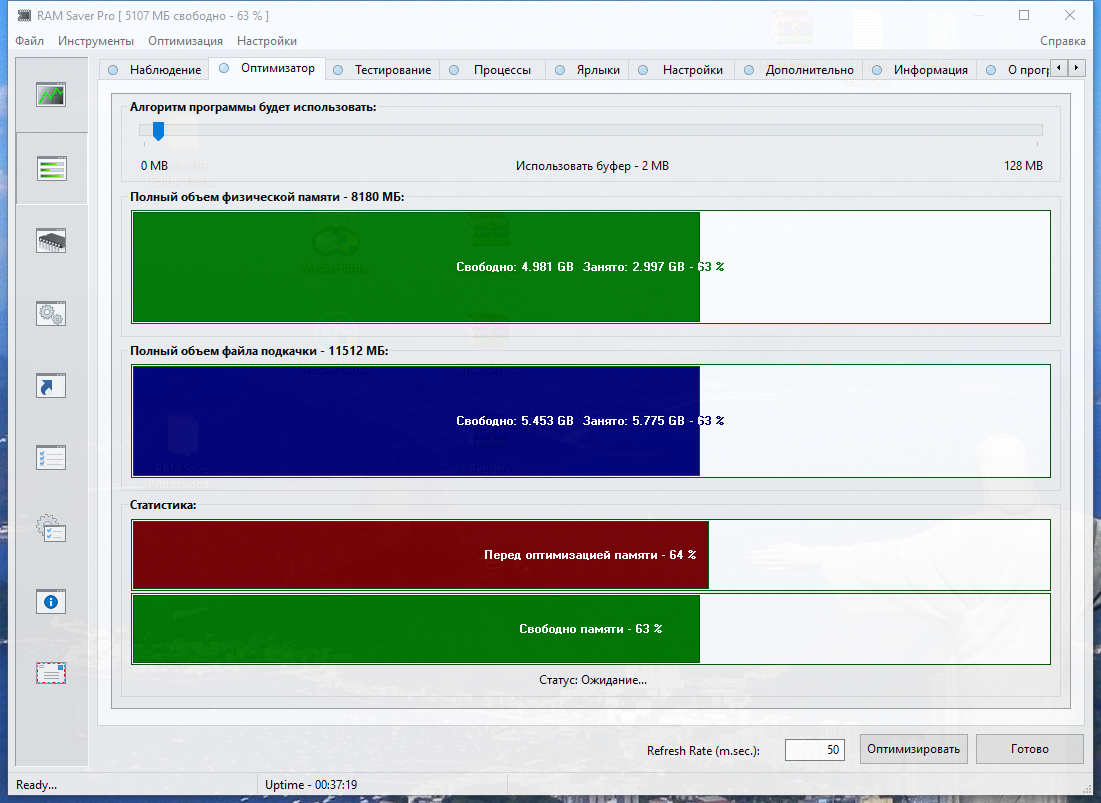This screenshot has width=1101, height=803.
Task: Click the Оптимизировать button
Action: pyautogui.click(x=914, y=749)
